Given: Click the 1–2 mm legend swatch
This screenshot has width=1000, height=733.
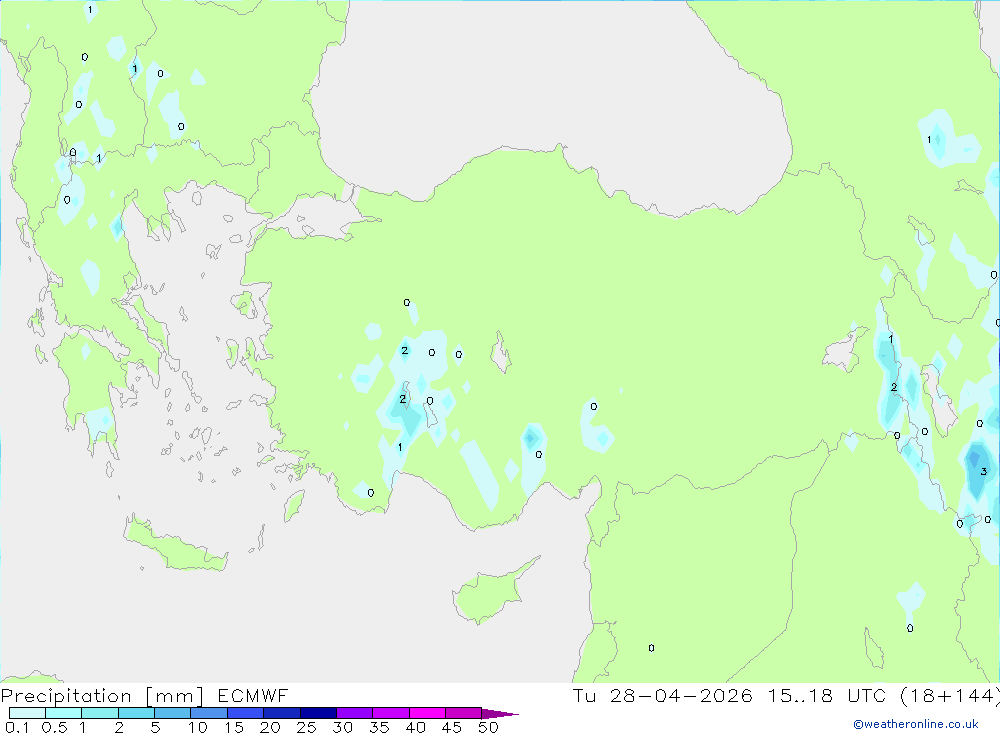Looking at the screenshot, I should click(x=99, y=713).
